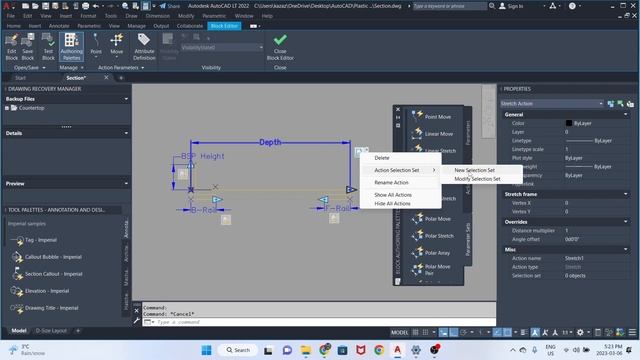Select Polar Move Pair parameter set
640x360 pixels.
[431, 269]
